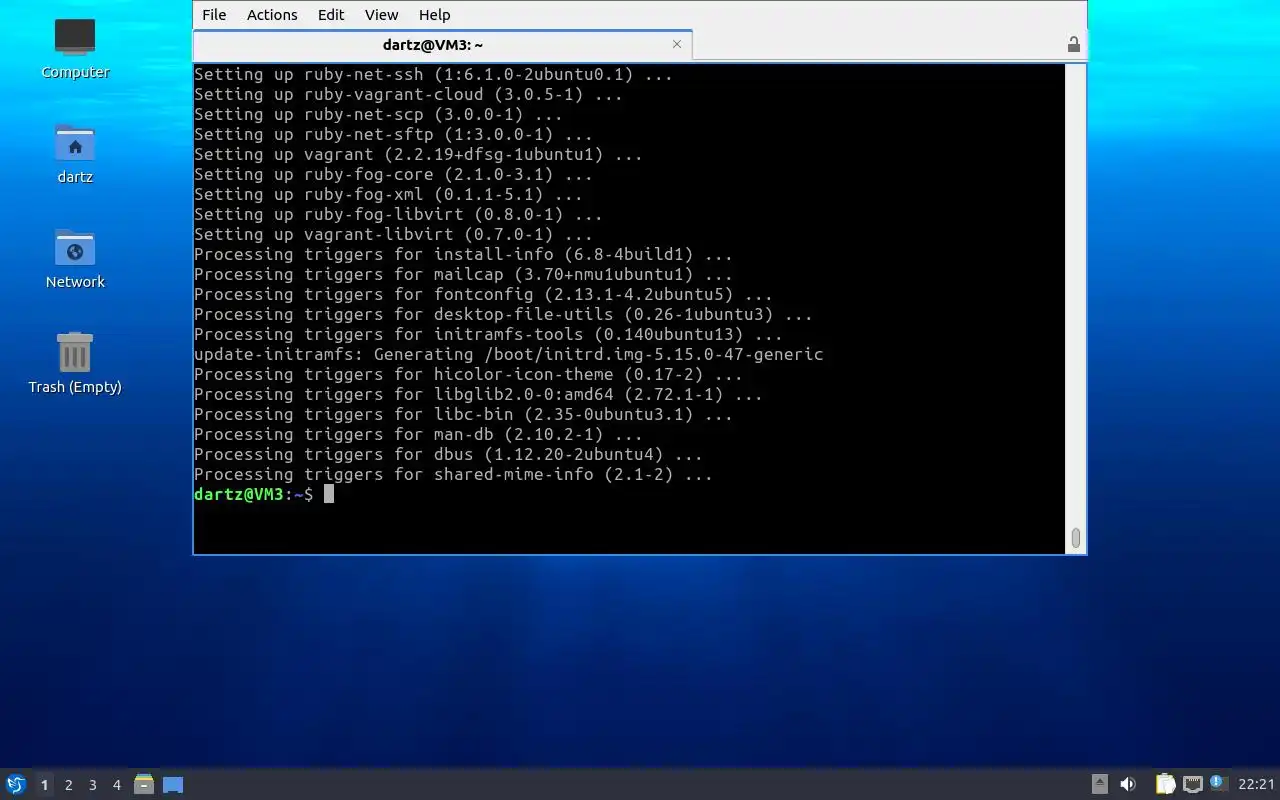Click 'Processing triggers for shared-mime-info' line

(x=453, y=474)
